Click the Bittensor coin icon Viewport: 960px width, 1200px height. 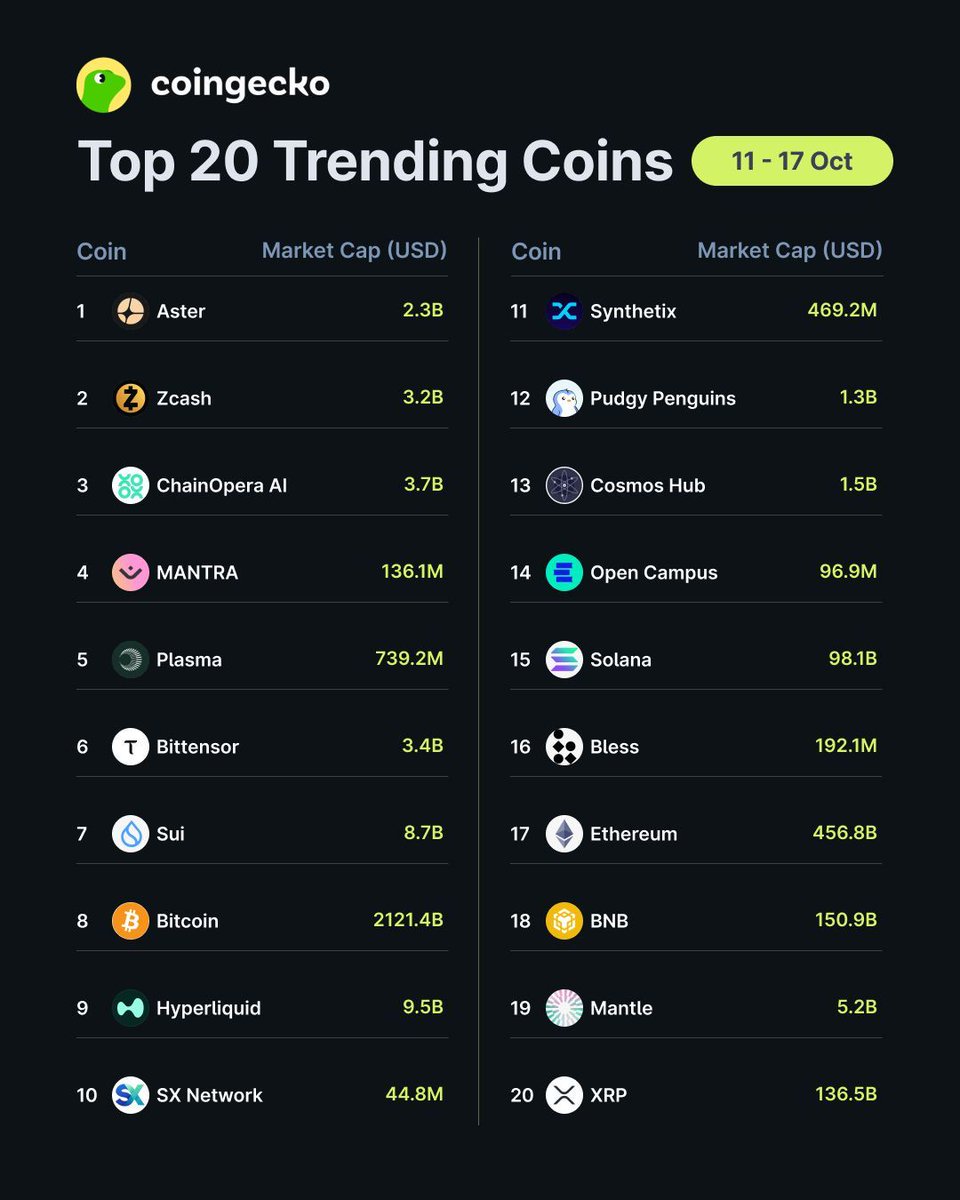(x=130, y=747)
